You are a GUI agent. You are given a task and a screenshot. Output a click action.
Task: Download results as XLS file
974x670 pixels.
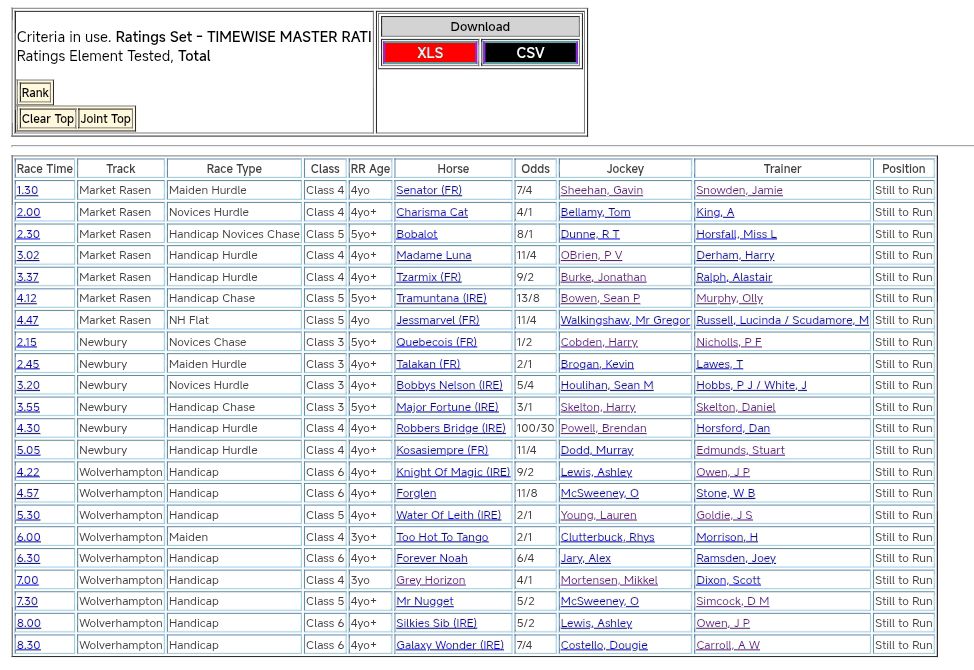coord(430,53)
